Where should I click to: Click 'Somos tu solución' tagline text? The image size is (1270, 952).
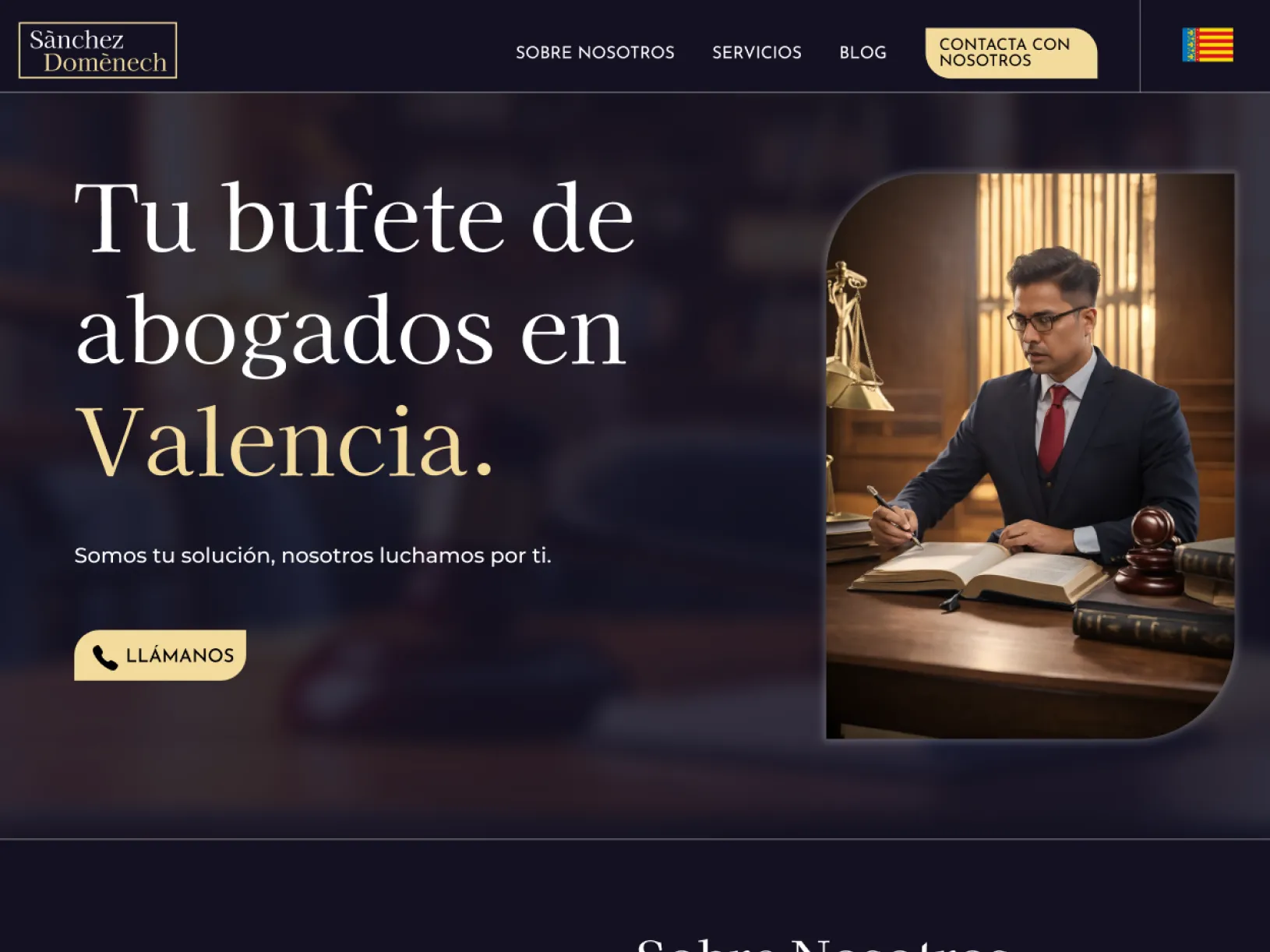[x=312, y=555]
